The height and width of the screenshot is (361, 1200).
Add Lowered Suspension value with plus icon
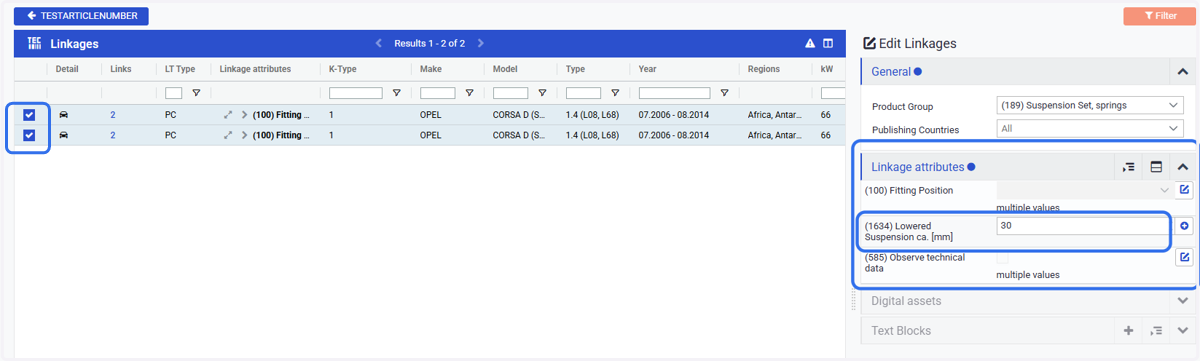pyautogui.click(x=1184, y=226)
